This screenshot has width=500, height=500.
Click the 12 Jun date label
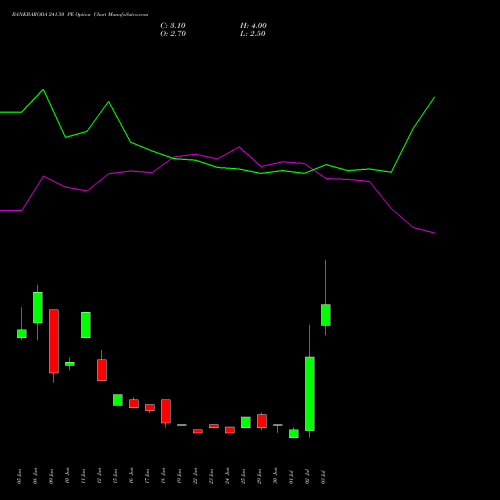pos(100,476)
